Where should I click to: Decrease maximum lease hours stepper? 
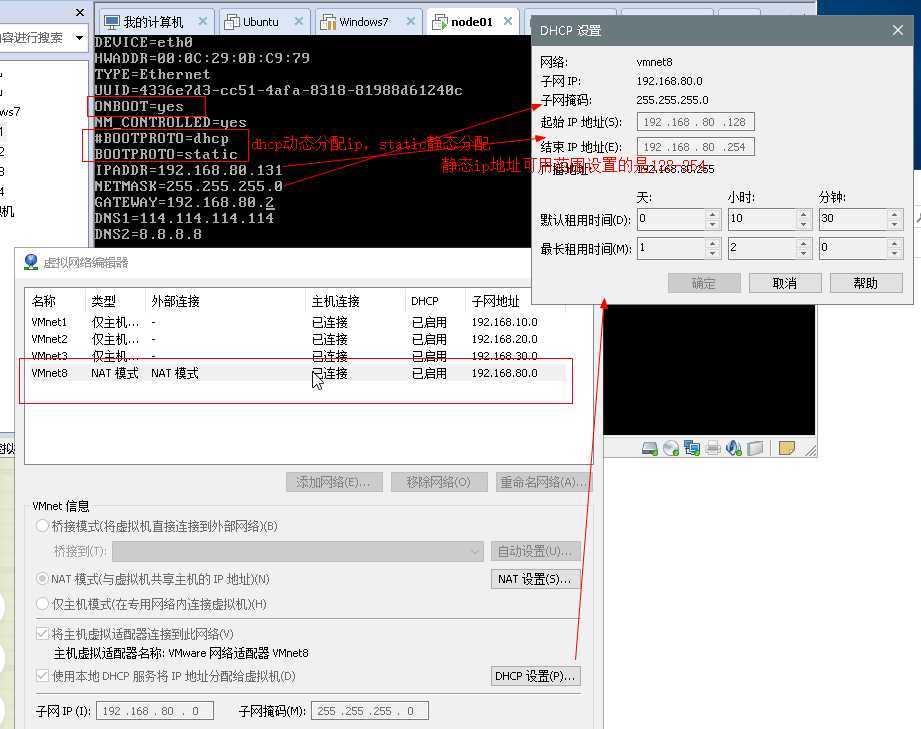(804, 253)
